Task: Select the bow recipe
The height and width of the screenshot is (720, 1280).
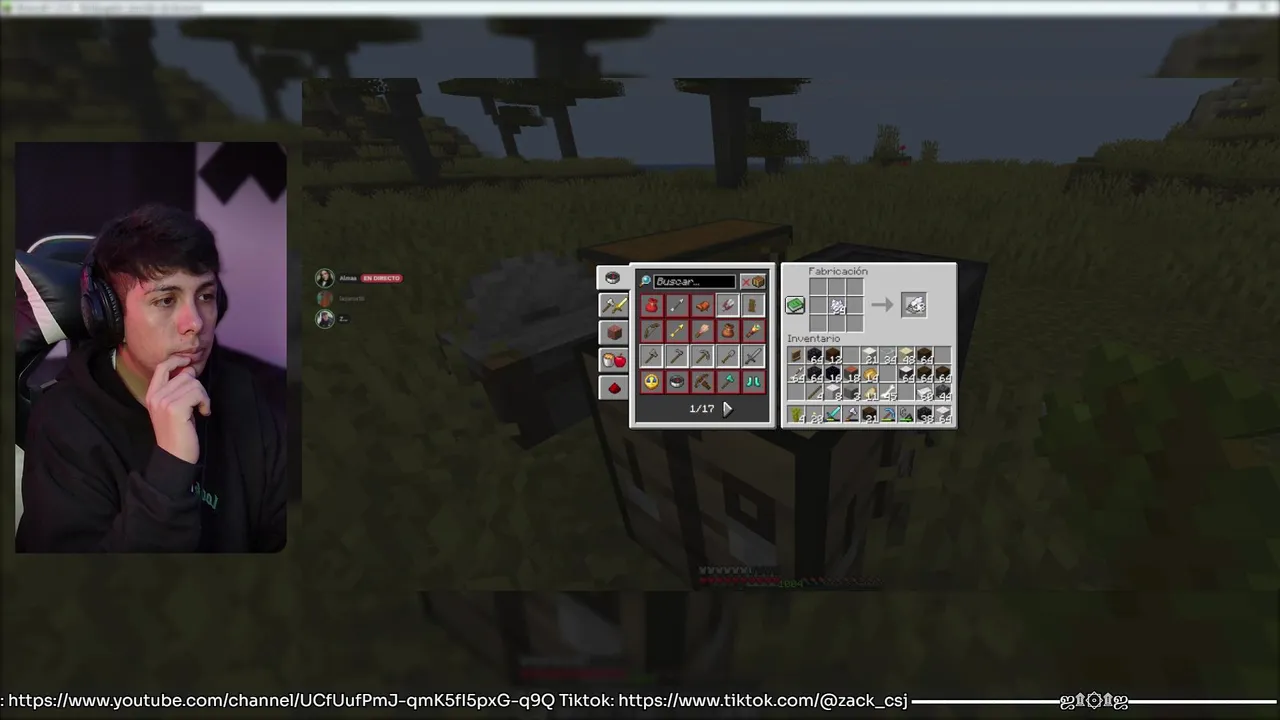Action: tap(652, 330)
